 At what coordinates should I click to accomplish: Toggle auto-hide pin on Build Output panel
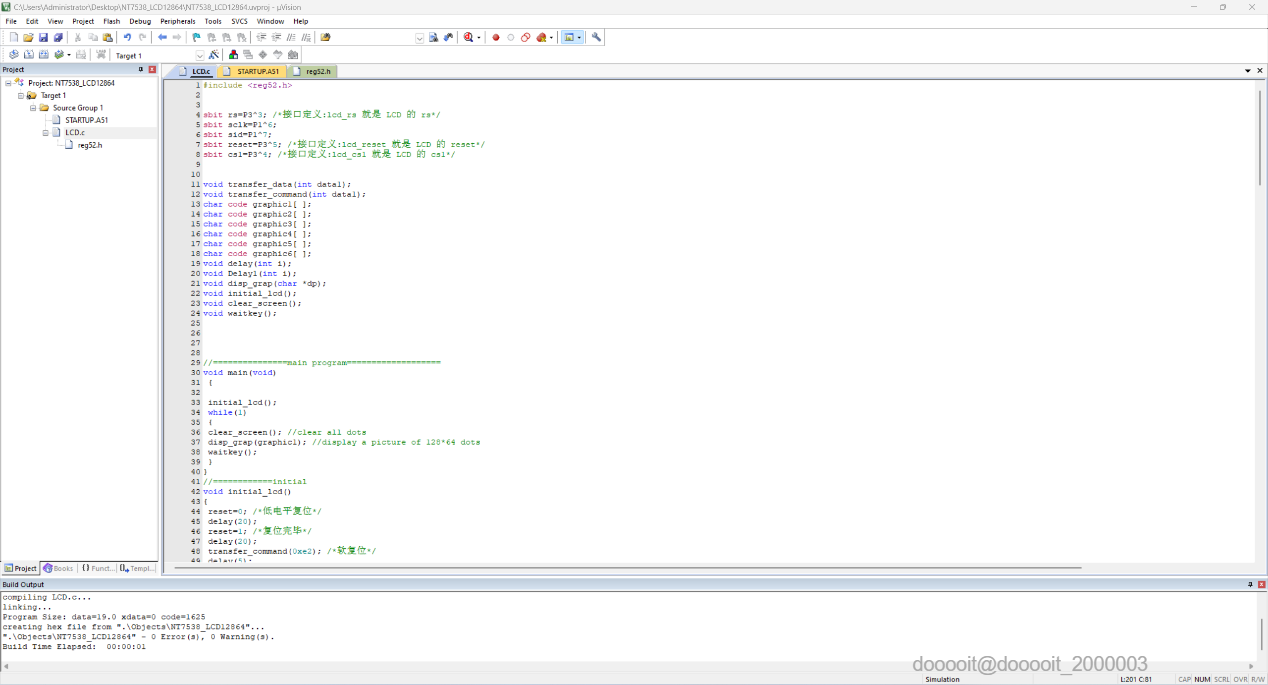tap(1249, 584)
